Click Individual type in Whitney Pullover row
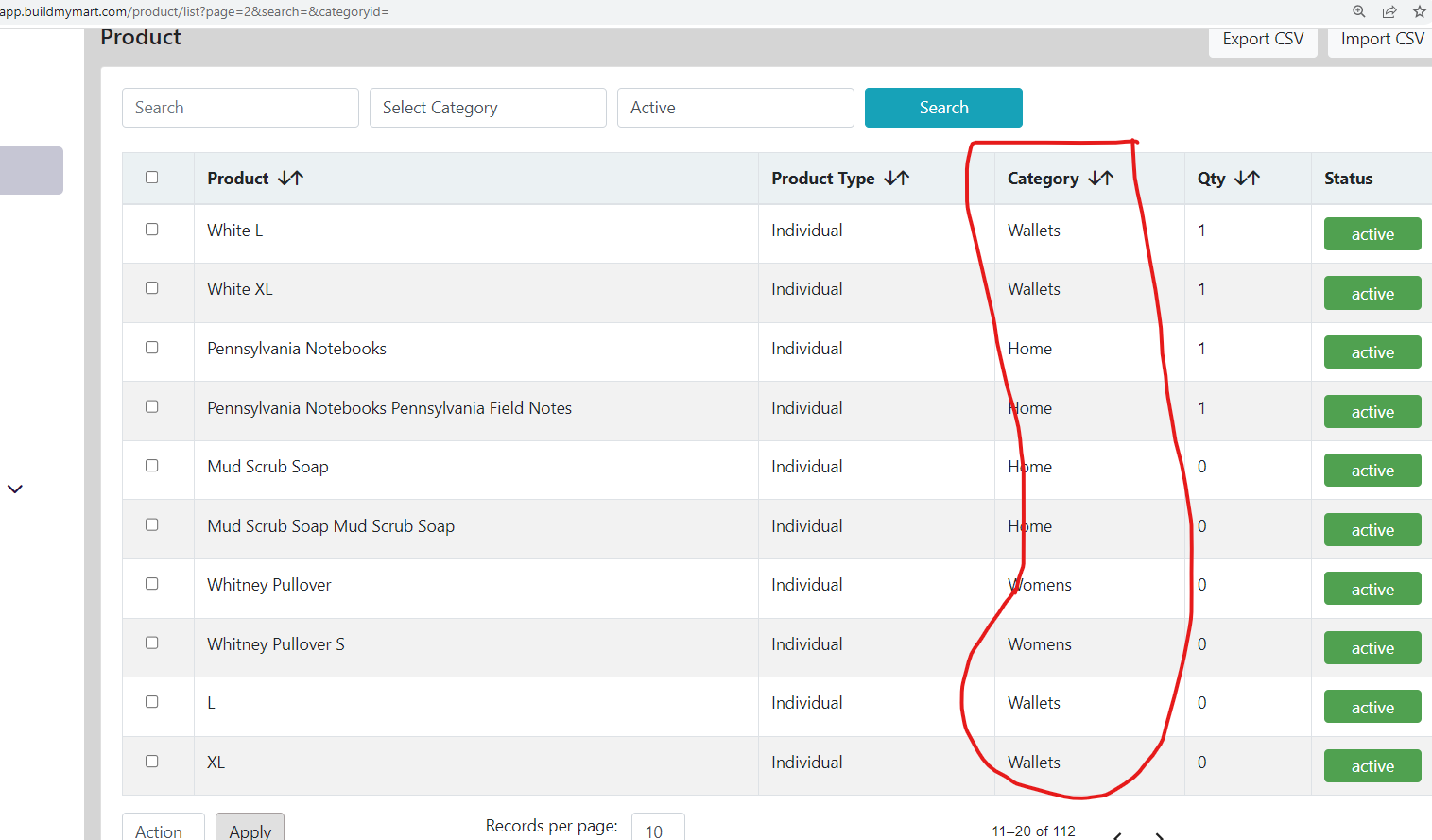 [806, 585]
